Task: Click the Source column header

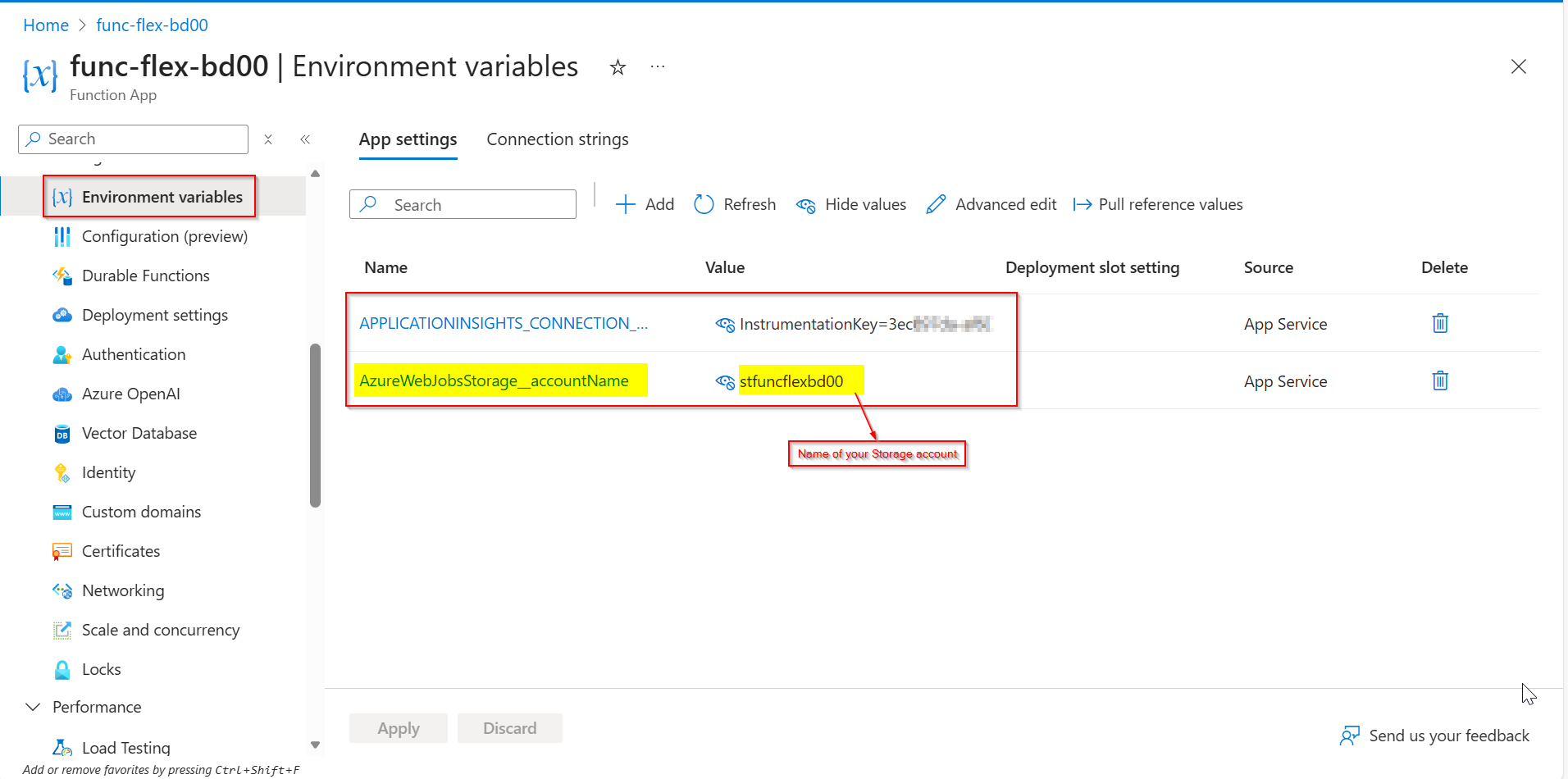Action: (x=1269, y=267)
